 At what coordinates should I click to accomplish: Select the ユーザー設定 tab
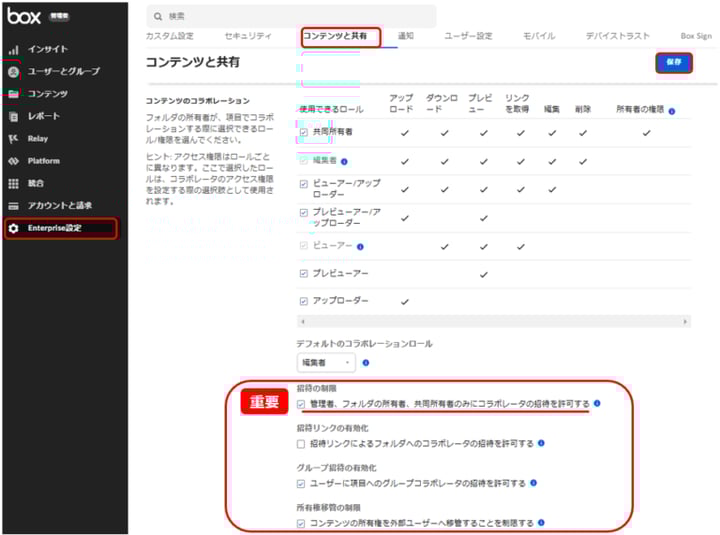click(x=468, y=36)
